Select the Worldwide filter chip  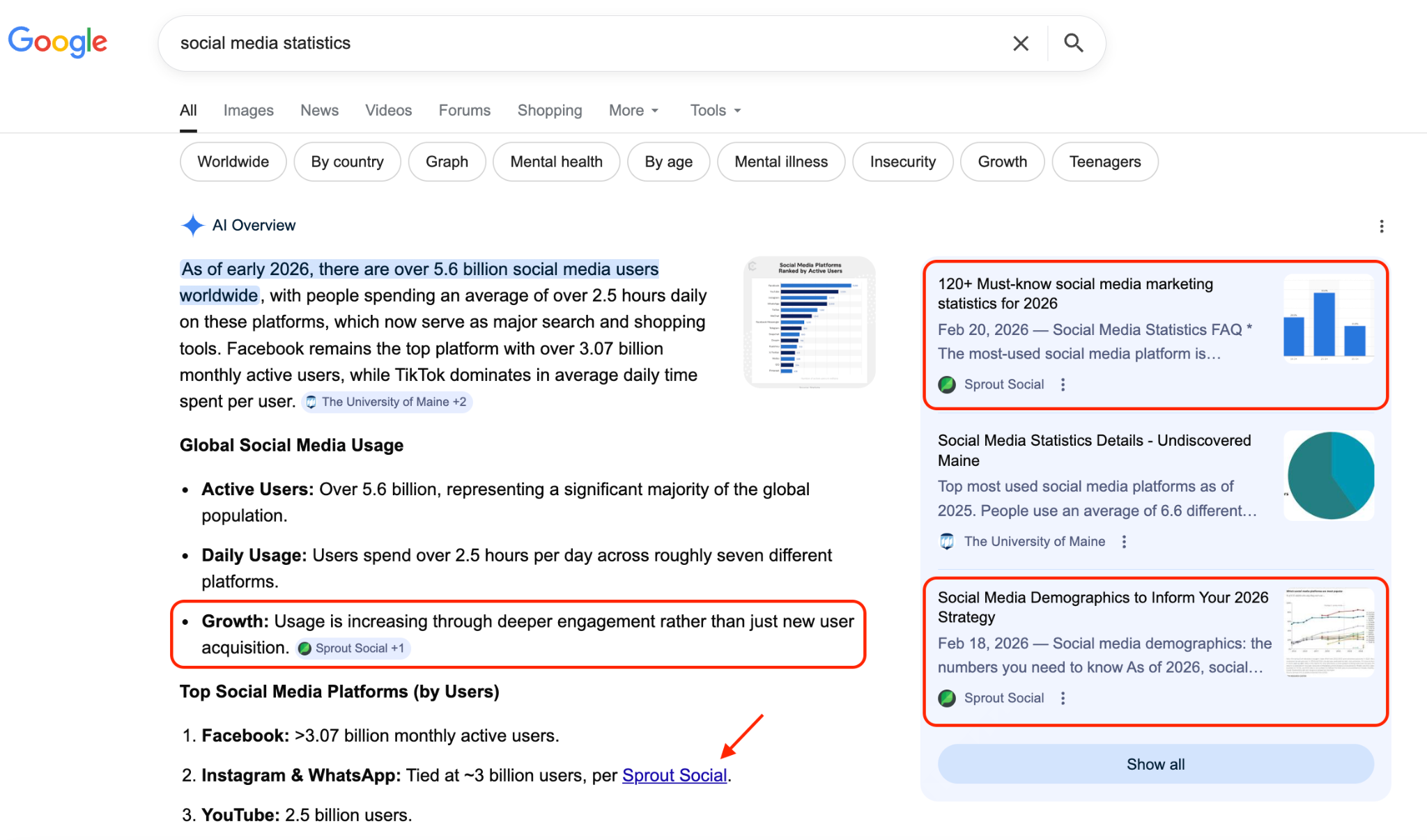click(x=233, y=162)
